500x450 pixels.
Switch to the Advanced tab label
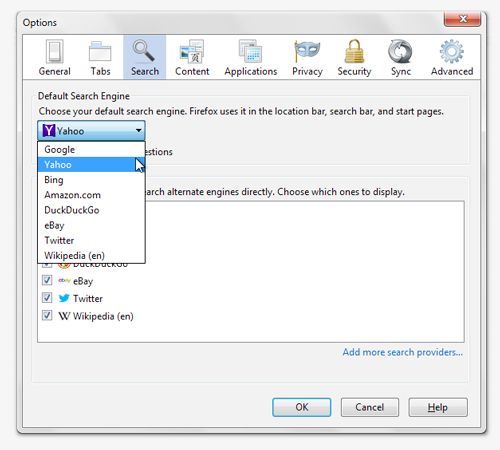coord(452,71)
